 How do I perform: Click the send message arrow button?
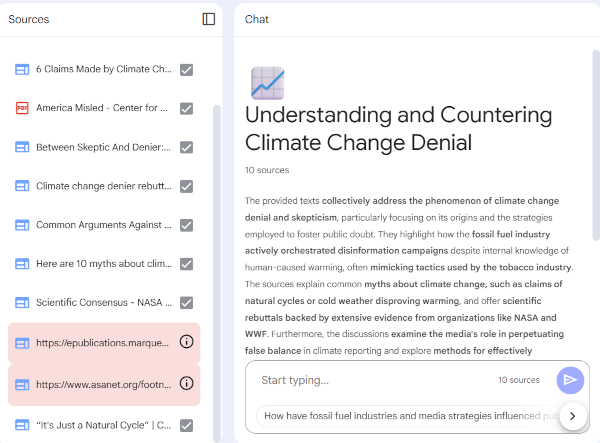(570, 380)
